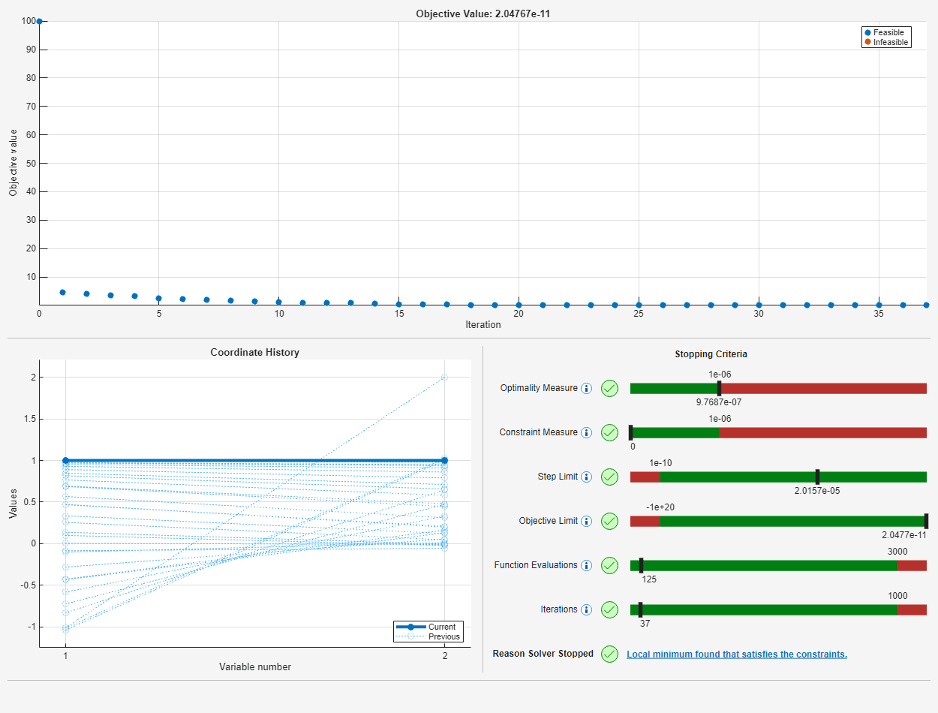Click the Iterations green checkmark

tap(610, 610)
